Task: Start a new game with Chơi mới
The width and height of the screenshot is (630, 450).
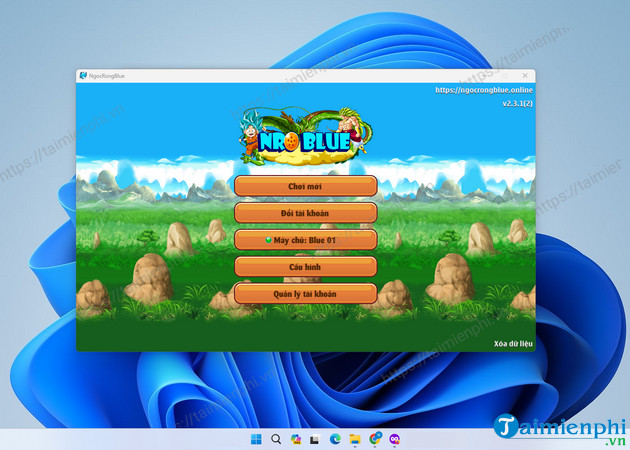Action: [x=306, y=186]
